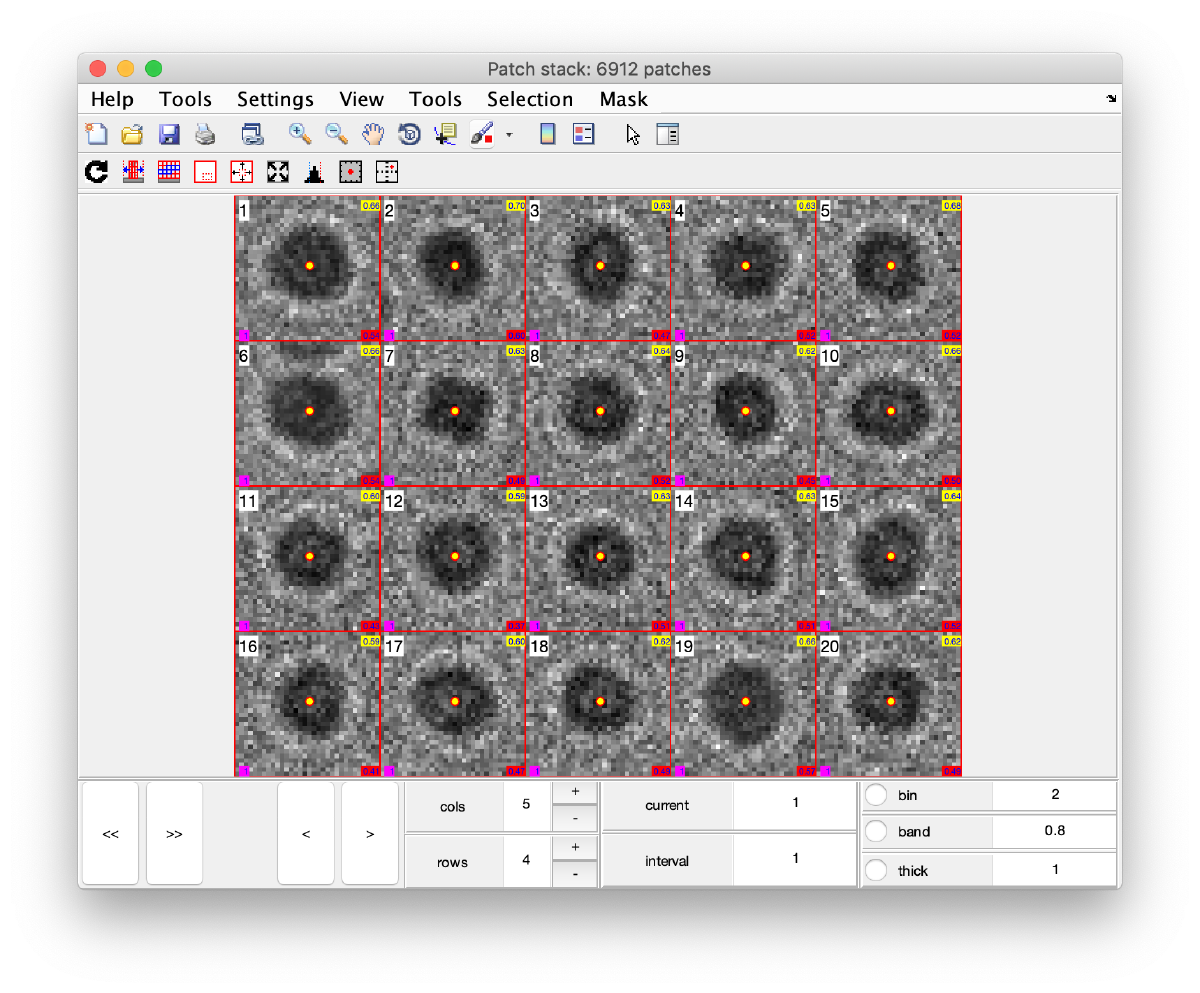Click the red crosshair alignment tool
Screen dimensions: 1200x993
[241, 171]
